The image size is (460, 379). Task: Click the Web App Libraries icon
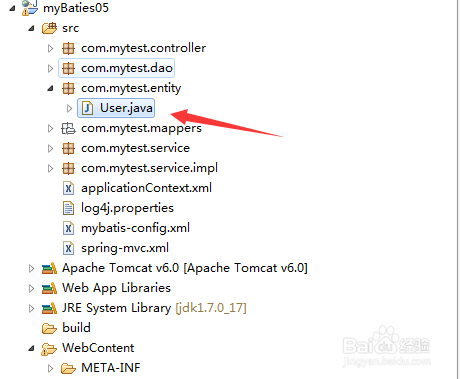pos(49,288)
